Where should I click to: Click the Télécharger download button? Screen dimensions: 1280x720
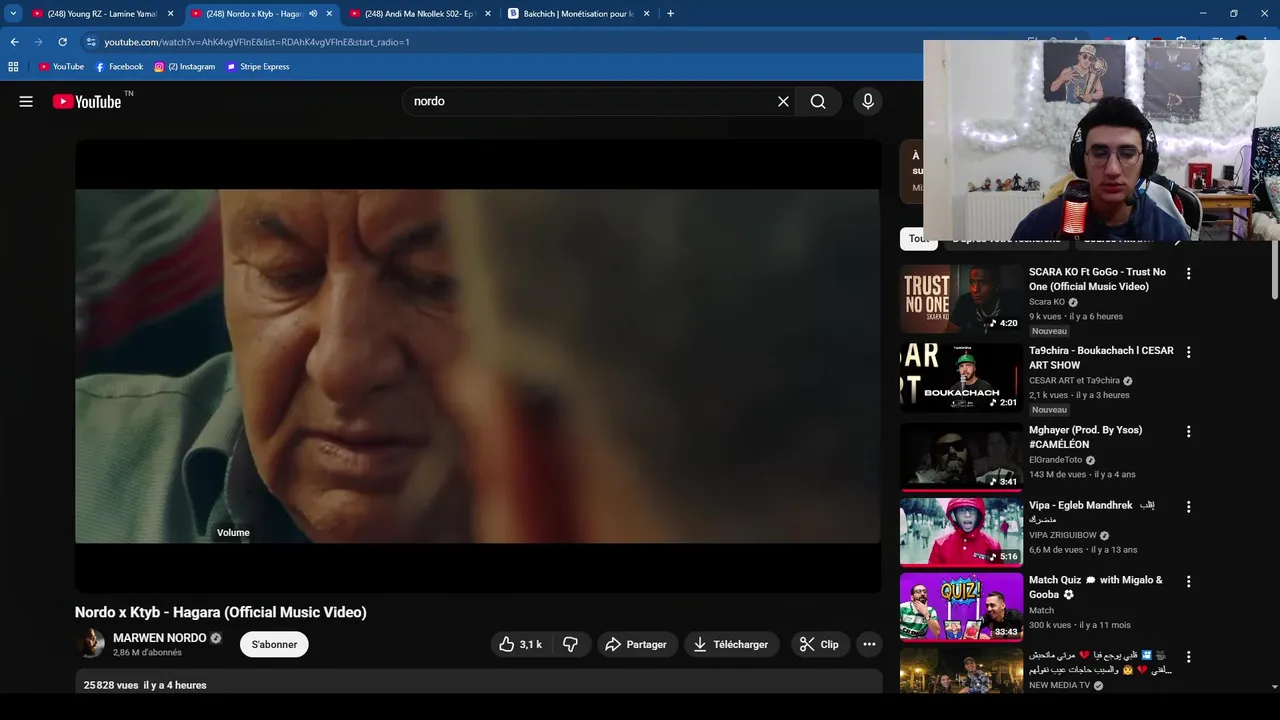(x=731, y=645)
